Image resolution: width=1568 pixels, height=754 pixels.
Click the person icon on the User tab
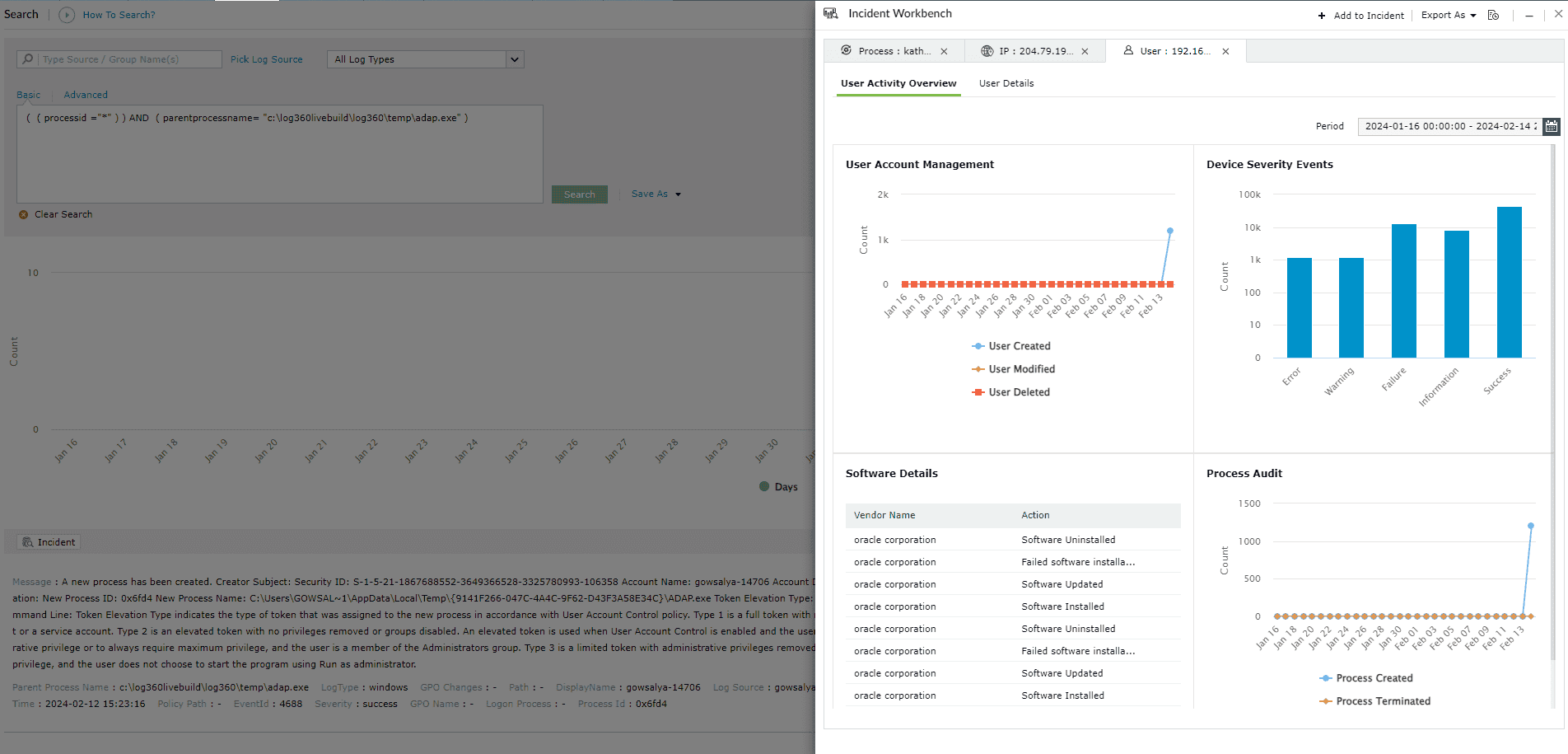tap(1128, 50)
